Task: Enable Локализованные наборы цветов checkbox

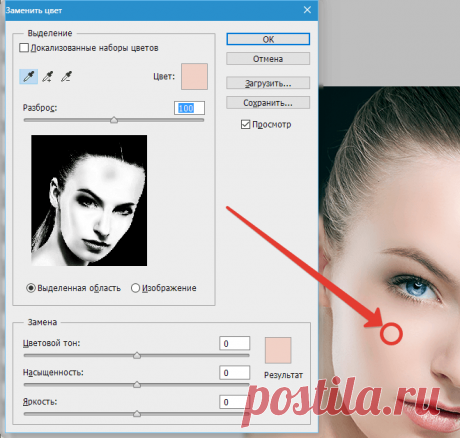Action: click(24, 48)
